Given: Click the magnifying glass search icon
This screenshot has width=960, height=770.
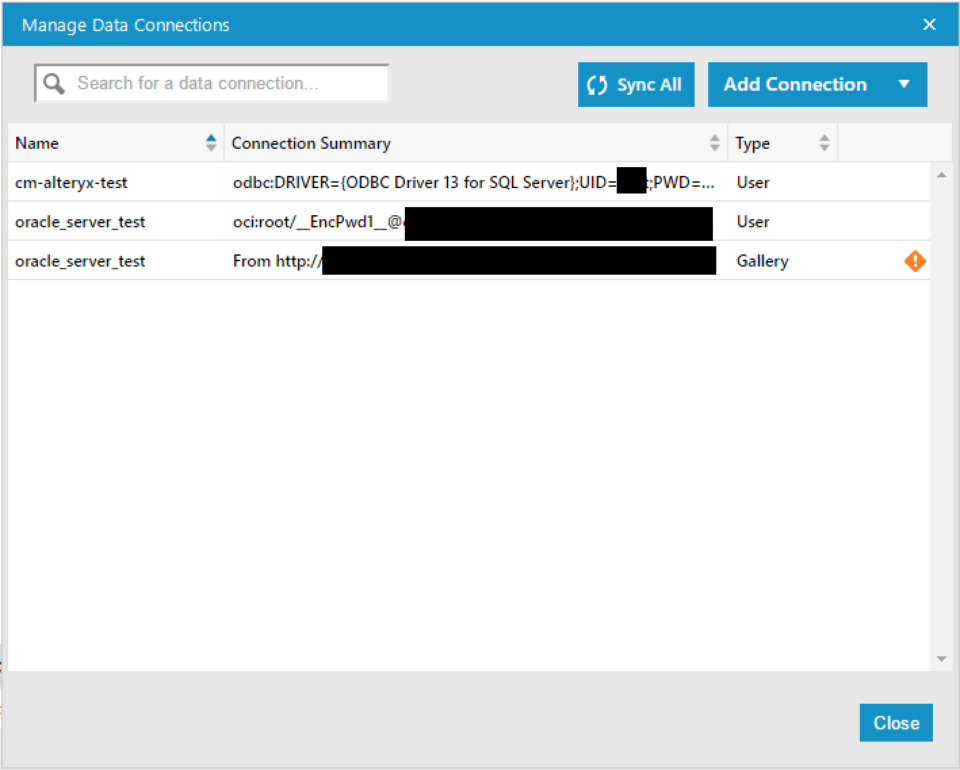Looking at the screenshot, I should (x=53, y=84).
